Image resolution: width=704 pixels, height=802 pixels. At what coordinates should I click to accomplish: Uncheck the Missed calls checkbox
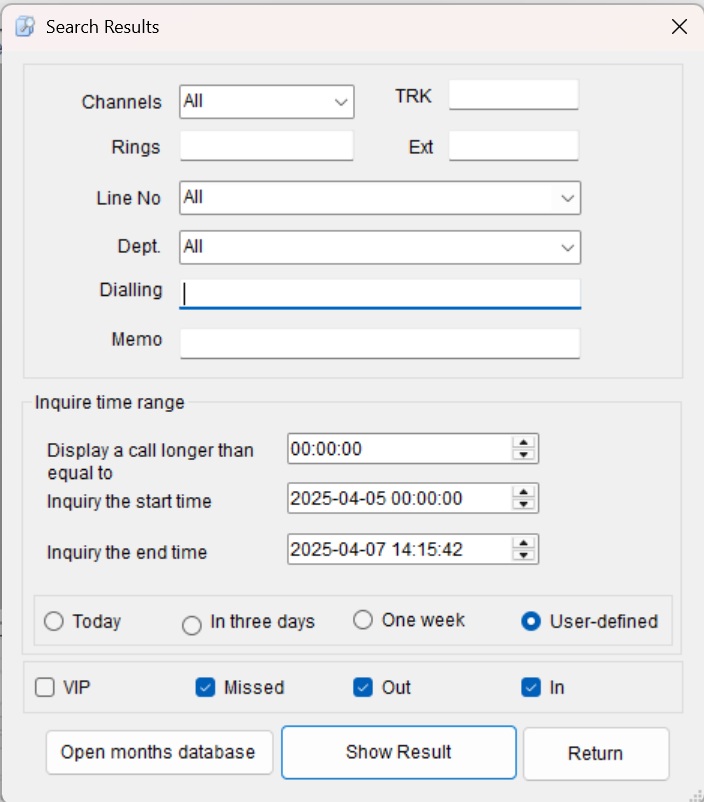(x=205, y=687)
